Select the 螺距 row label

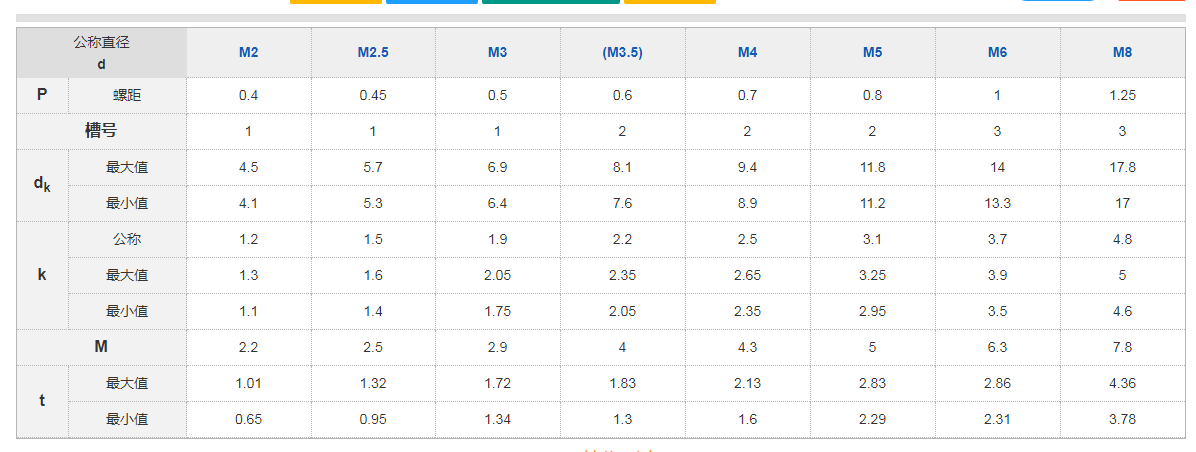(x=127, y=96)
